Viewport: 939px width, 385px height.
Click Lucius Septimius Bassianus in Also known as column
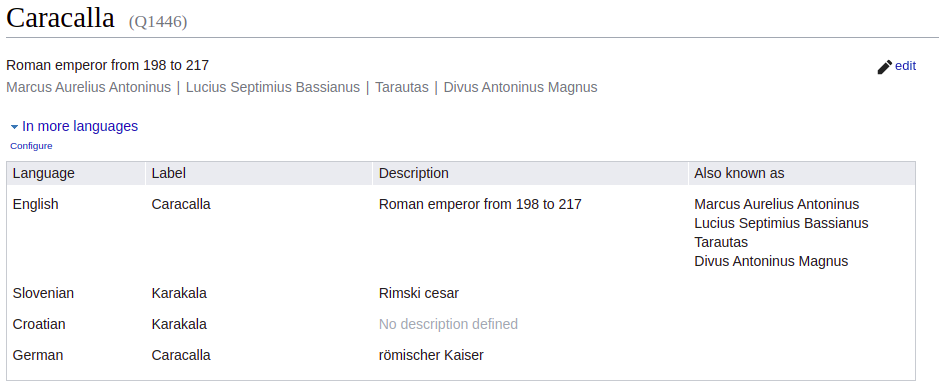pos(782,223)
